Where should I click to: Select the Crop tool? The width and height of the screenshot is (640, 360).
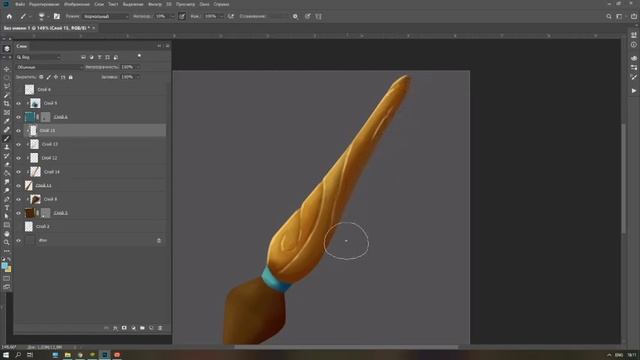click(7, 104)
